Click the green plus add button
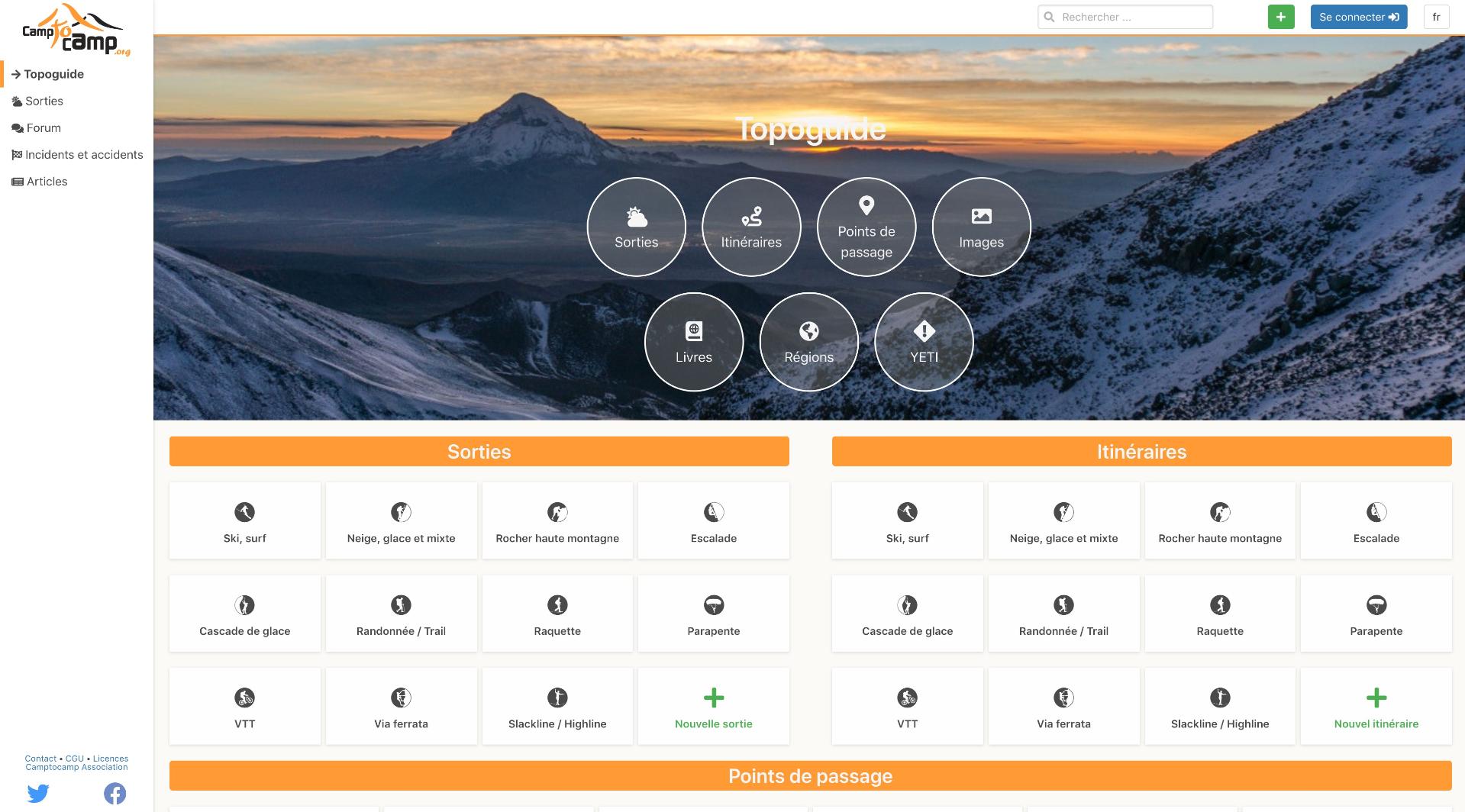Image resolution: width=1465 pixels, height=812 pixels. (x=1281, y=17)
